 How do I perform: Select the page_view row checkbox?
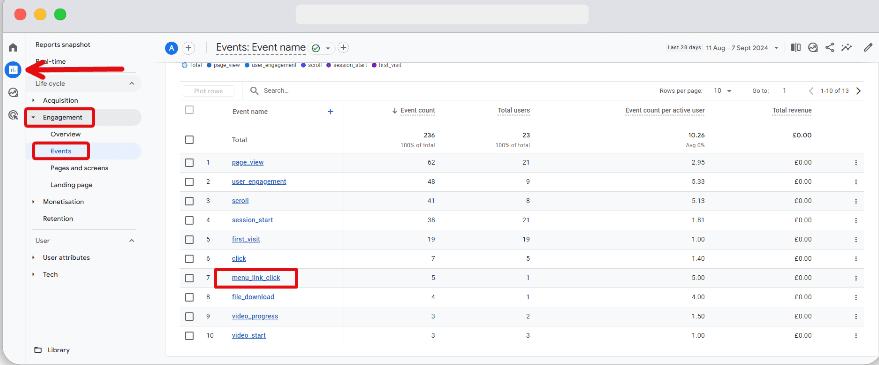[x=189, y=163]
